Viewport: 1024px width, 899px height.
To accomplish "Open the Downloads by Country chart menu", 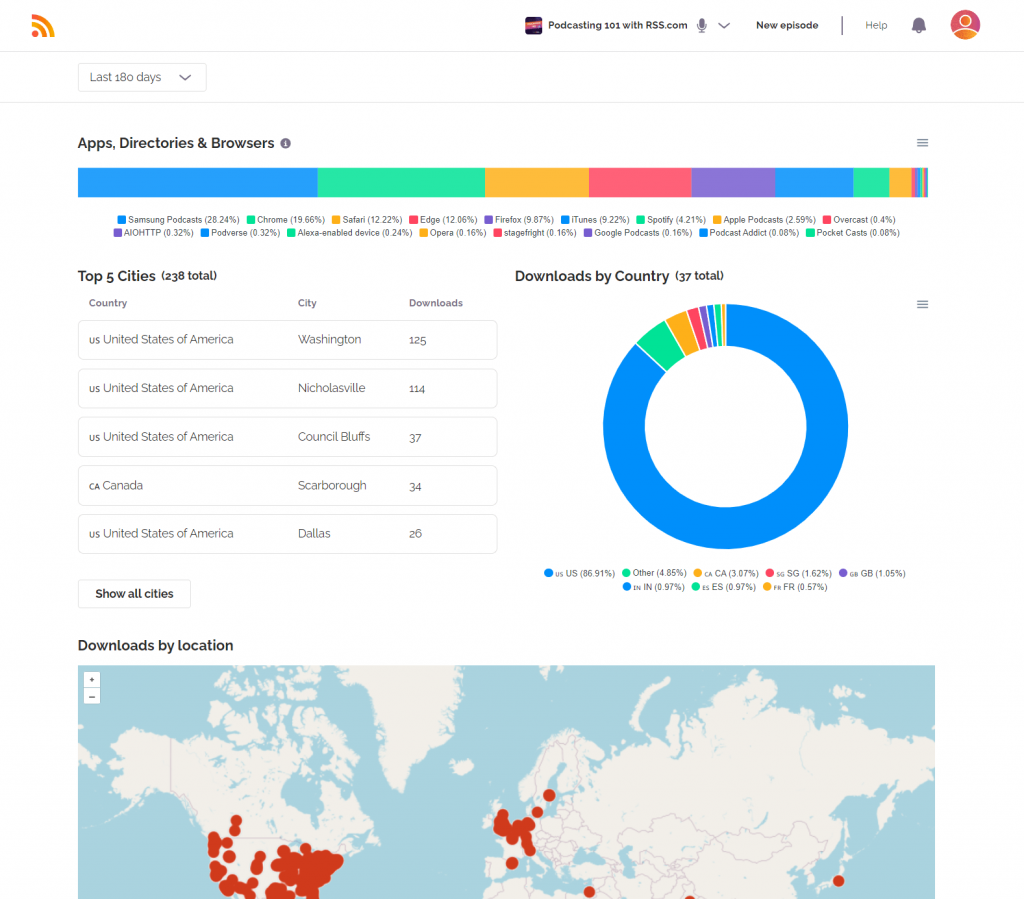I will pyautogui.click(x=922, y=304).
